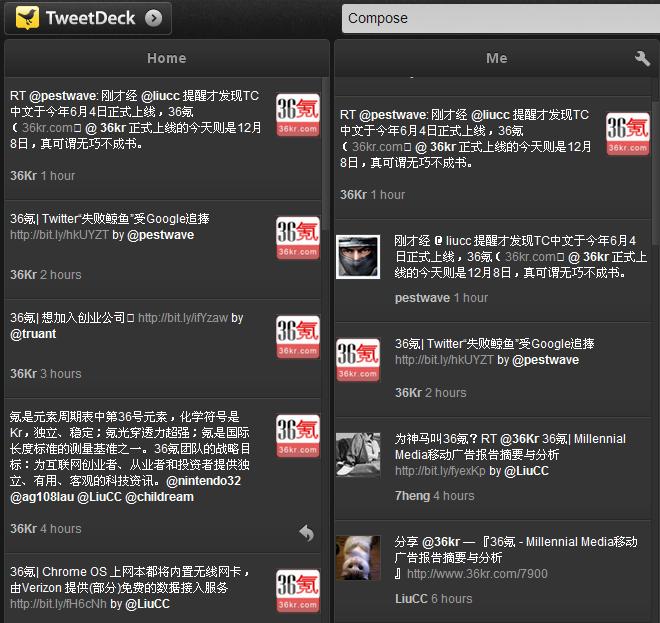Click @36kr mention in LiuCC tweet
660x623 pixels.
[x=441, y=542]
